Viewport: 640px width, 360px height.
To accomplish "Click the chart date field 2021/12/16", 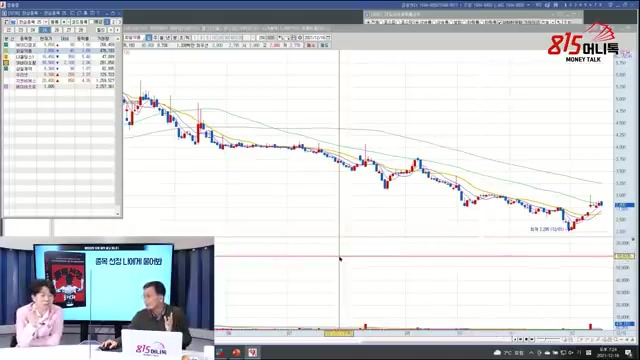I will (315, 38).
